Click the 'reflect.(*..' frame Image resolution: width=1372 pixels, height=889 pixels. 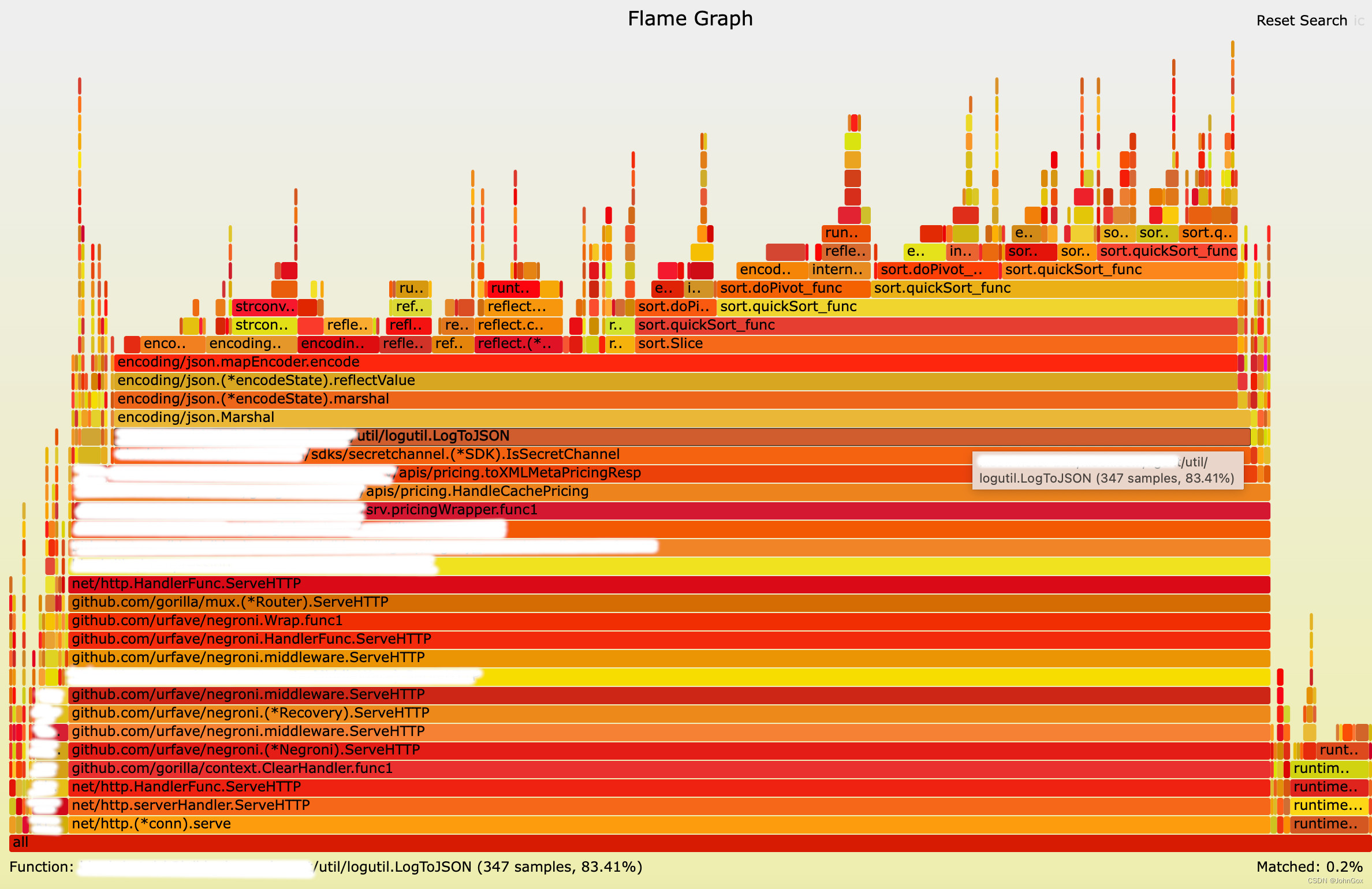pyautogui.click(x=518, y=343)
